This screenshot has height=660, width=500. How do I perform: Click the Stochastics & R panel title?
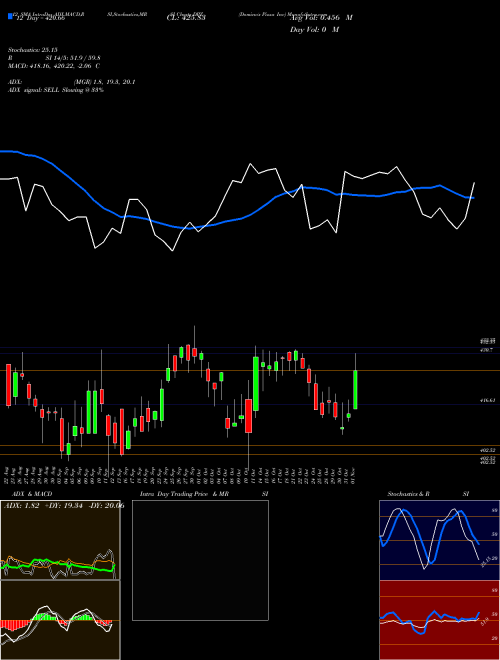pyautogui.click(x=408, y=494)
